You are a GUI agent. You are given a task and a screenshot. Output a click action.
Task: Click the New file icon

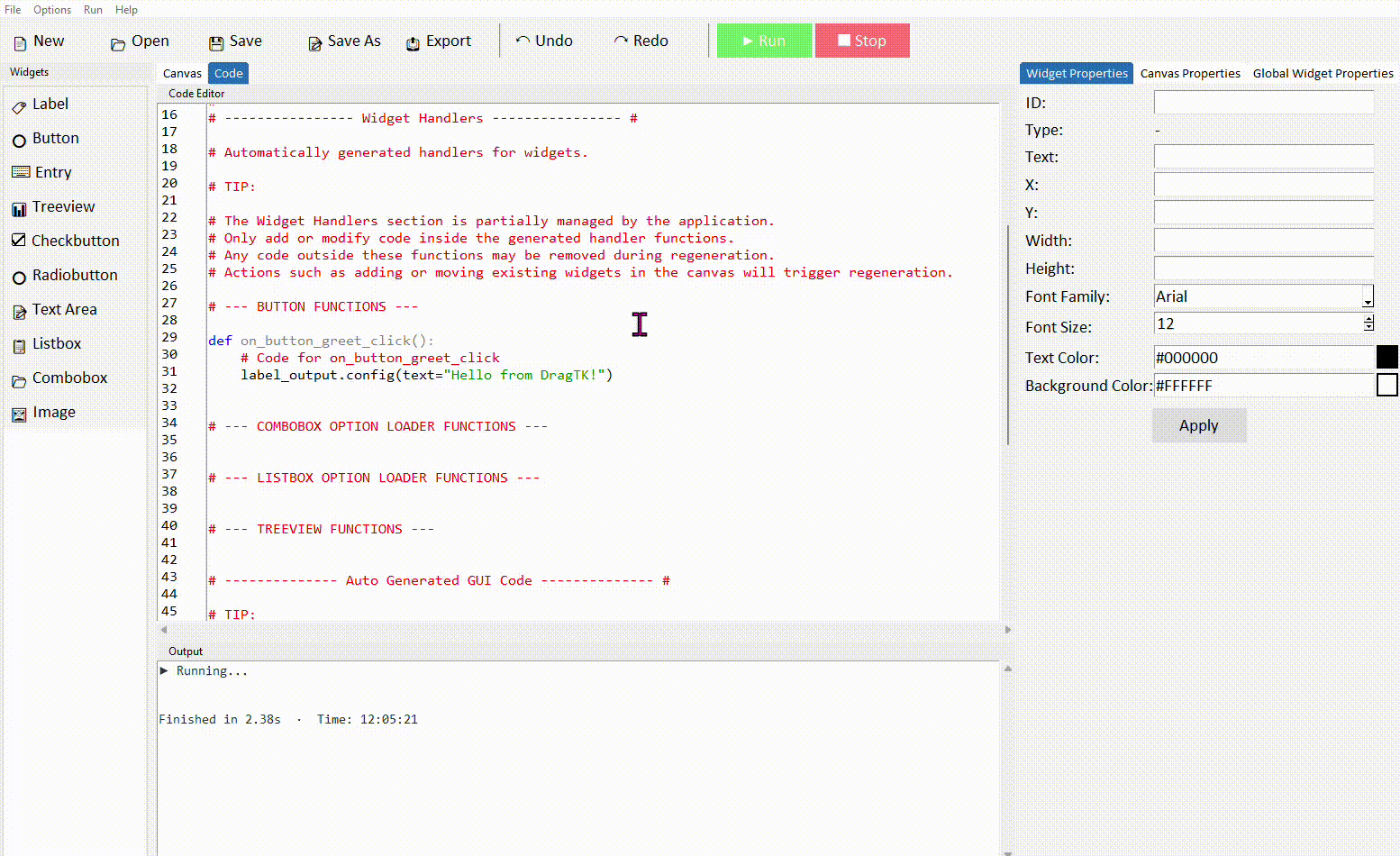[20, 43]
